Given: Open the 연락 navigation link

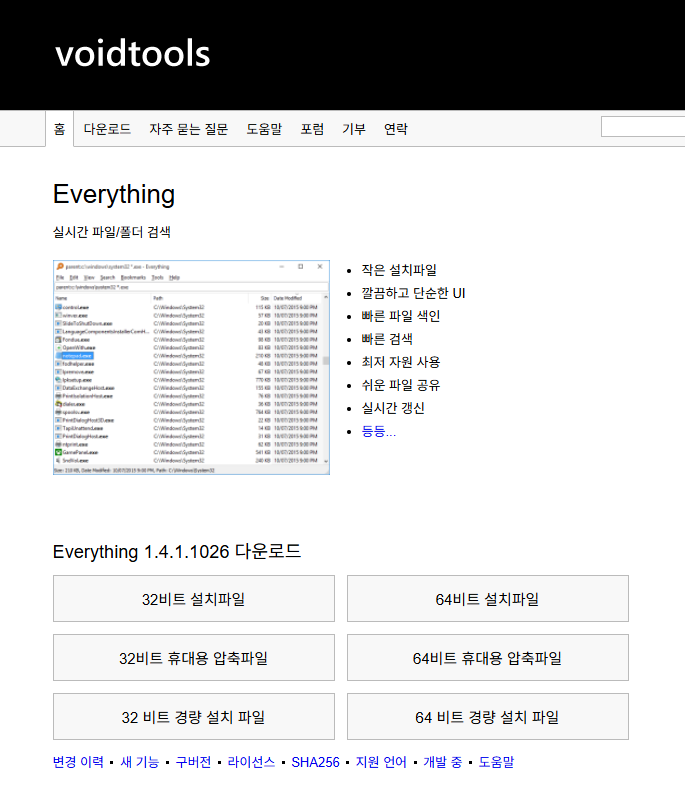Looking at the screenshot, I should pyautogui.click(x=396, y=129).
